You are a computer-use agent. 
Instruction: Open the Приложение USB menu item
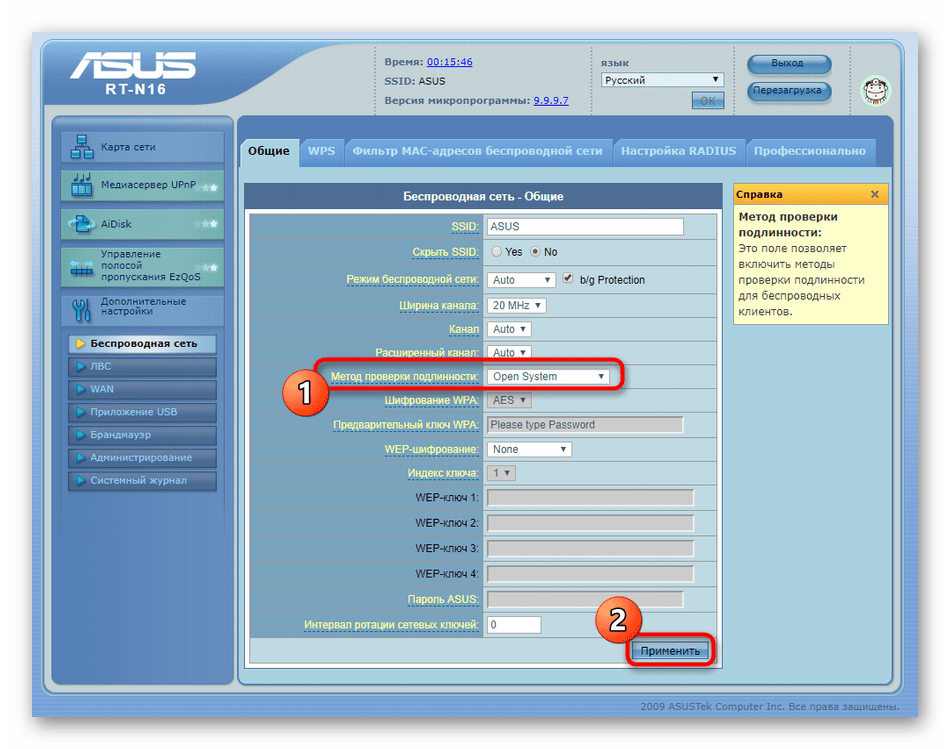point(142,412)
